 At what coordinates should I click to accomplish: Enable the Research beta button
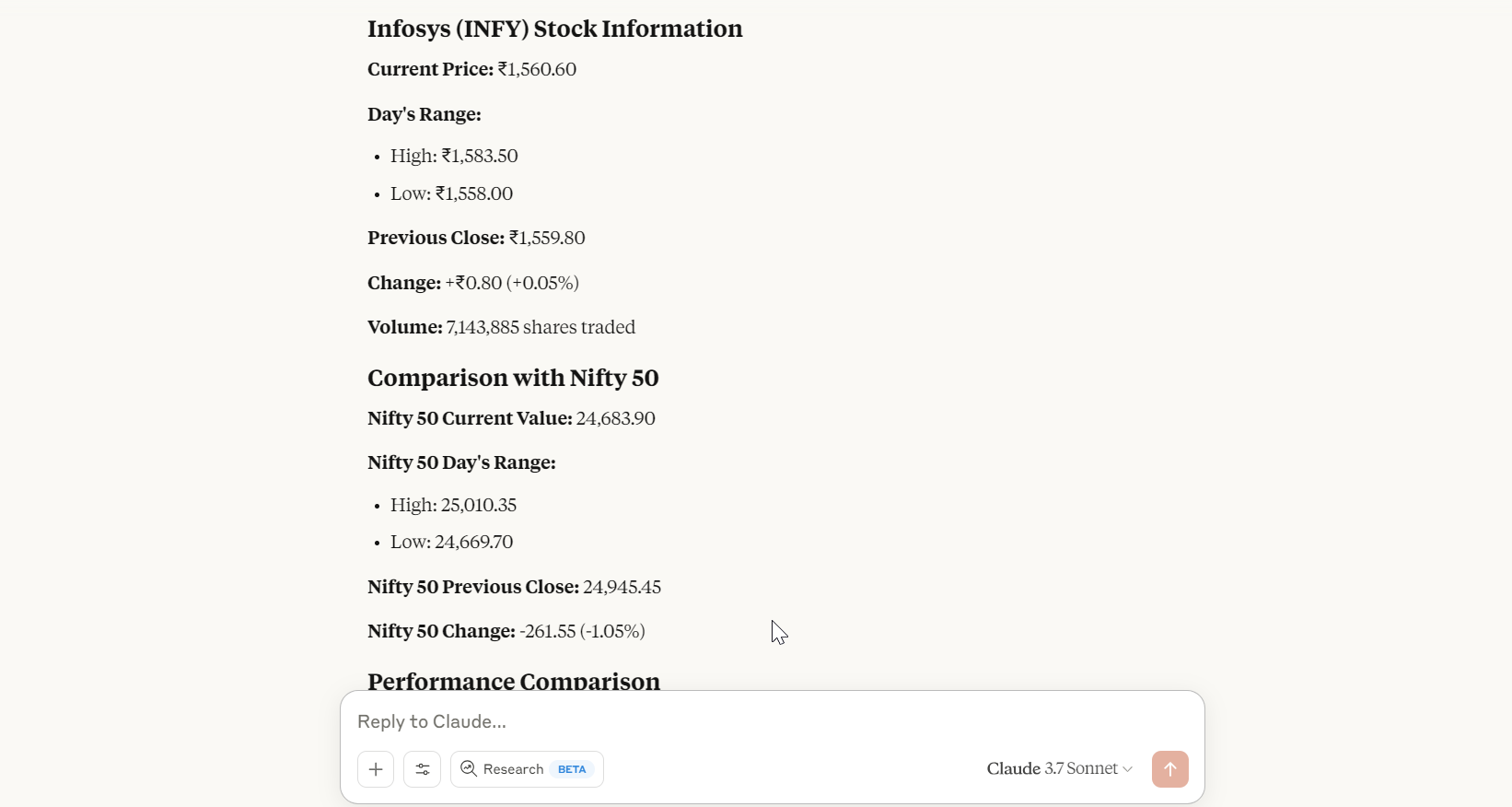(x=527, y=769)
